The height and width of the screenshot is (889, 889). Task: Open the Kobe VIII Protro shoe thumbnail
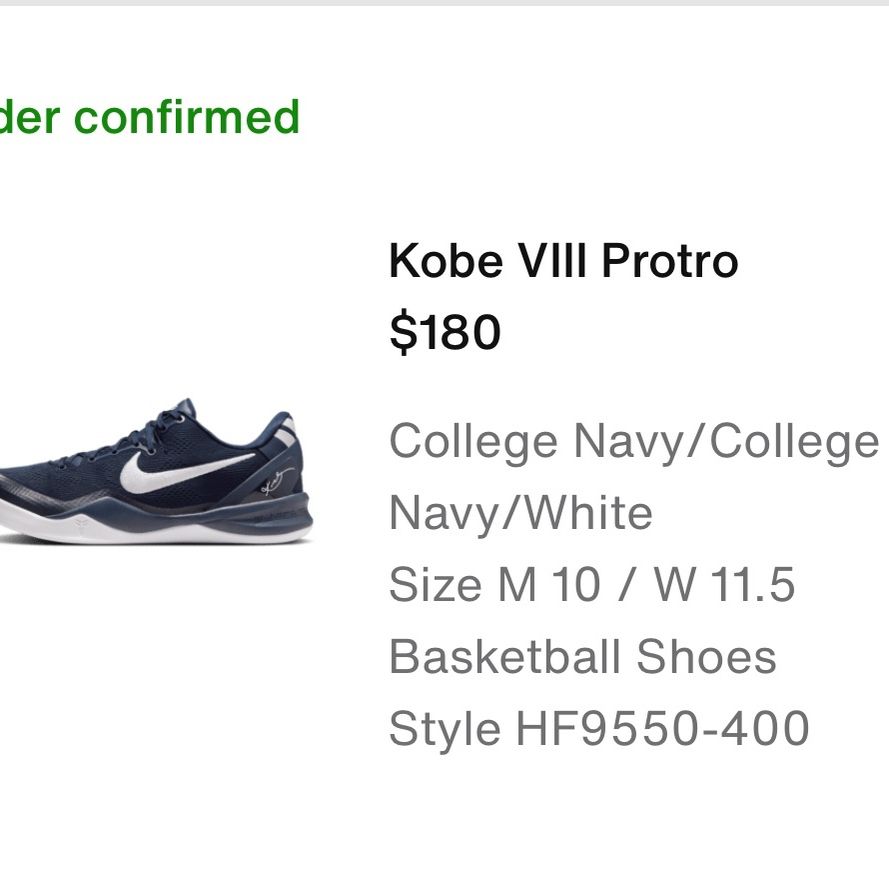coord(156,472)
